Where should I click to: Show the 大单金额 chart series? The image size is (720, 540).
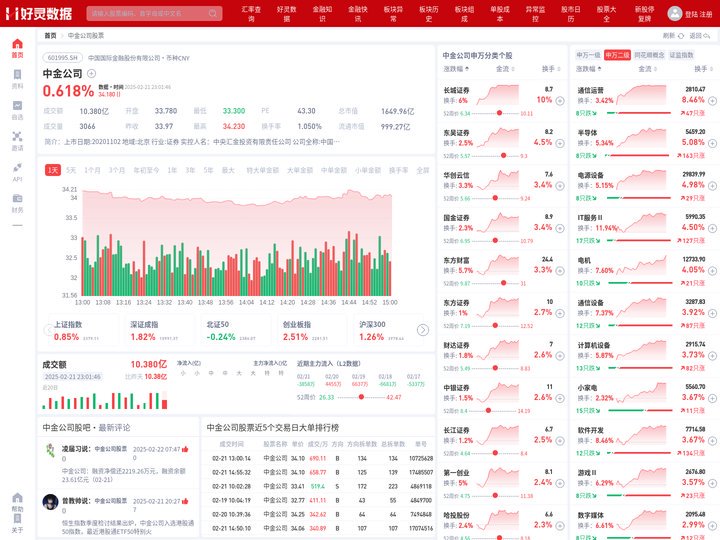click(x=300, y=170)
